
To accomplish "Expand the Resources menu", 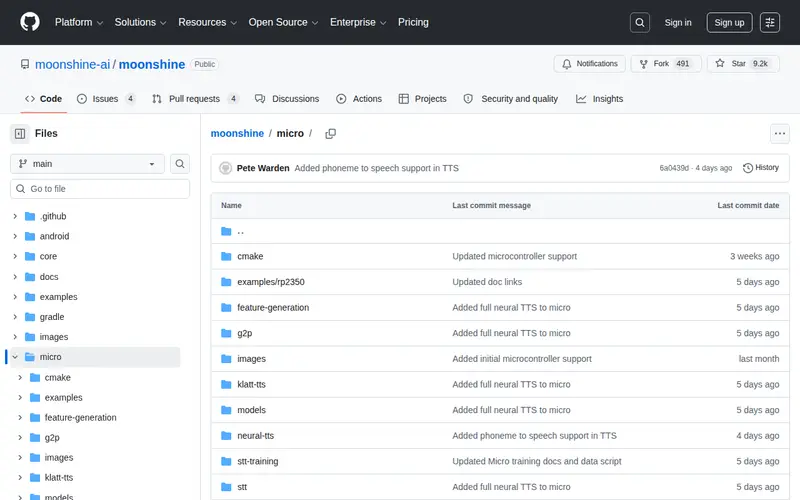I will coord(207,22).
